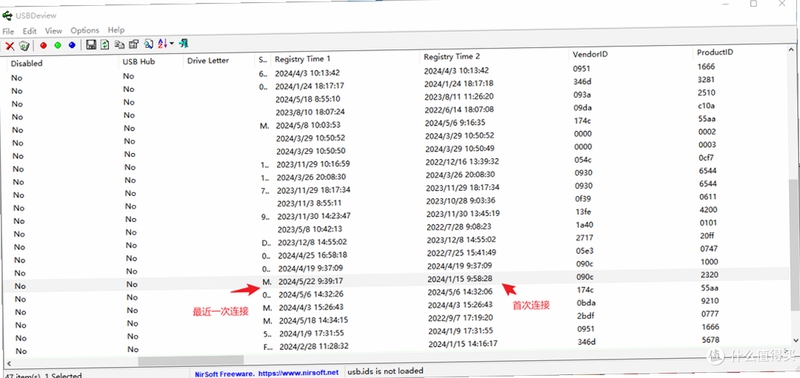Select the cell 2024/5/8 10:03:53

308,125
